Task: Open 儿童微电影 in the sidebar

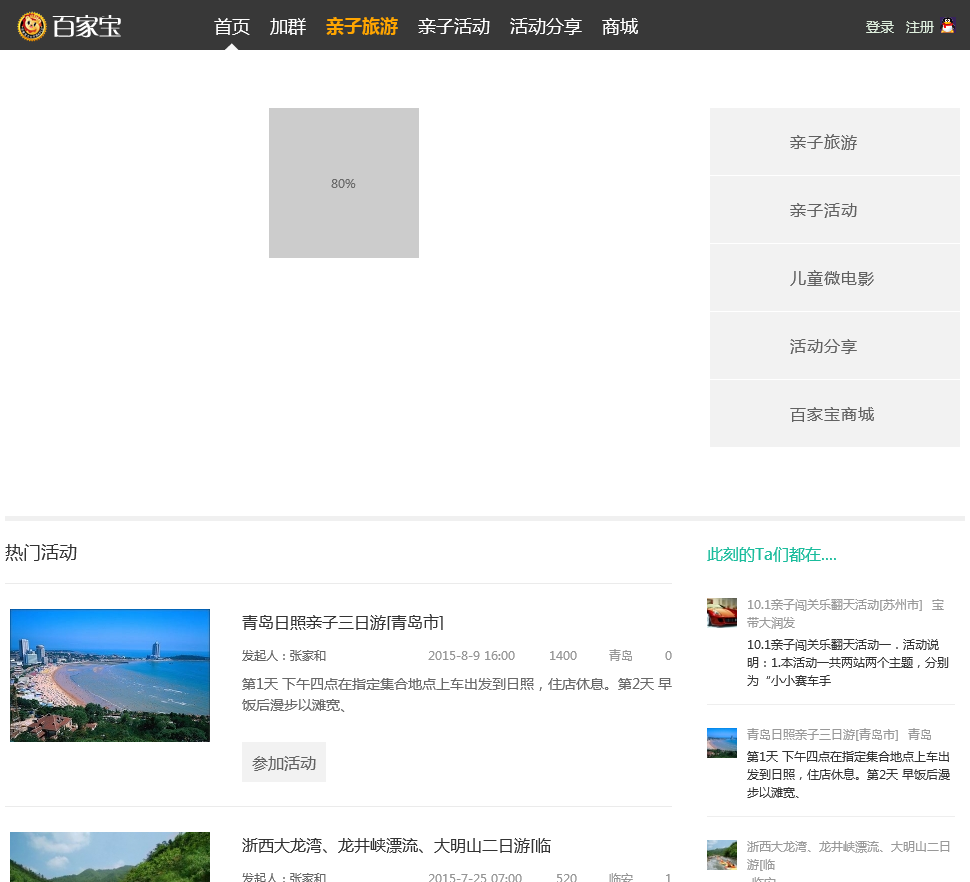Action: tap(835, 278)
